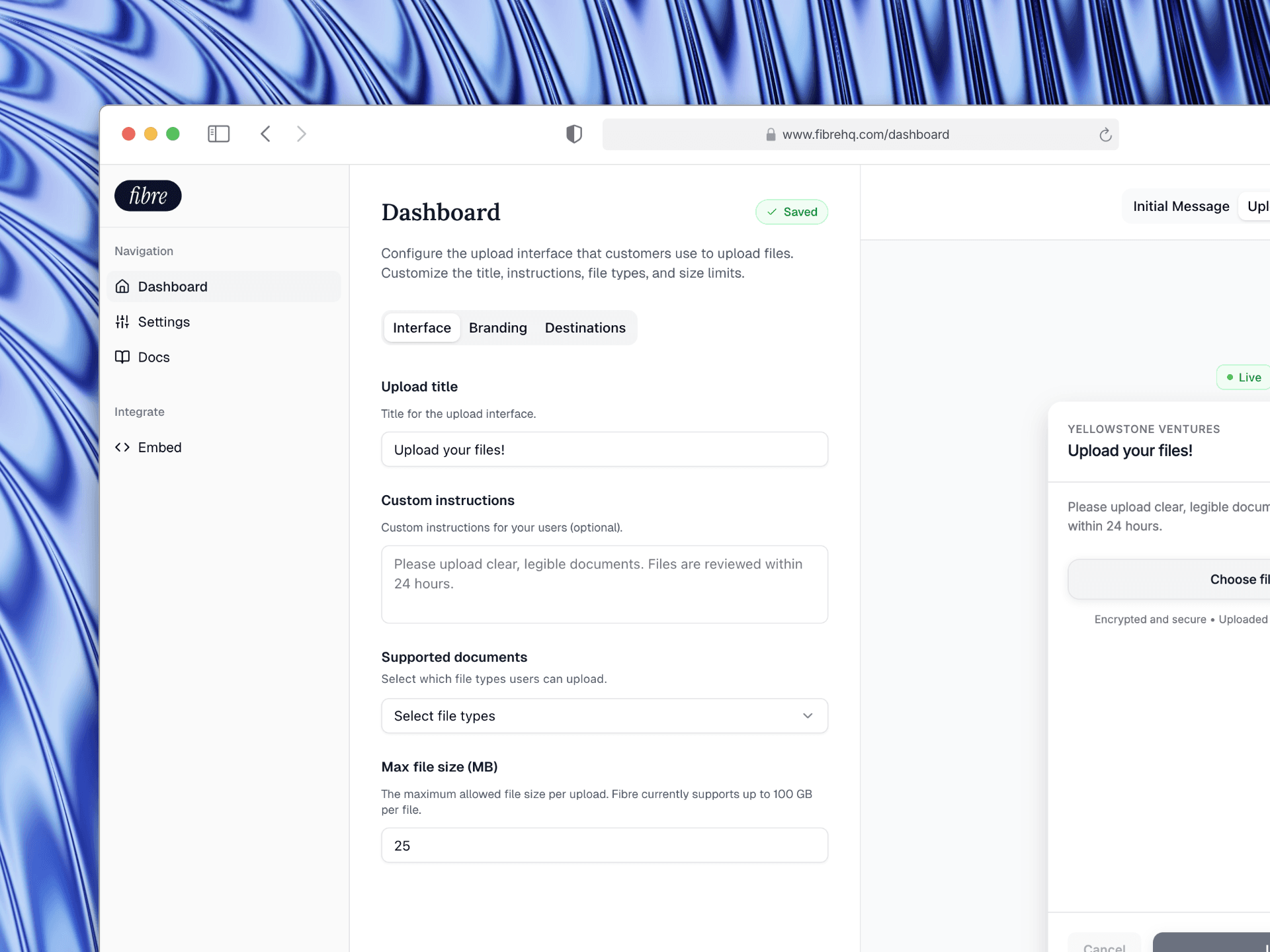
Task: Open Docs from the sidebar
Action: (153, 357)
